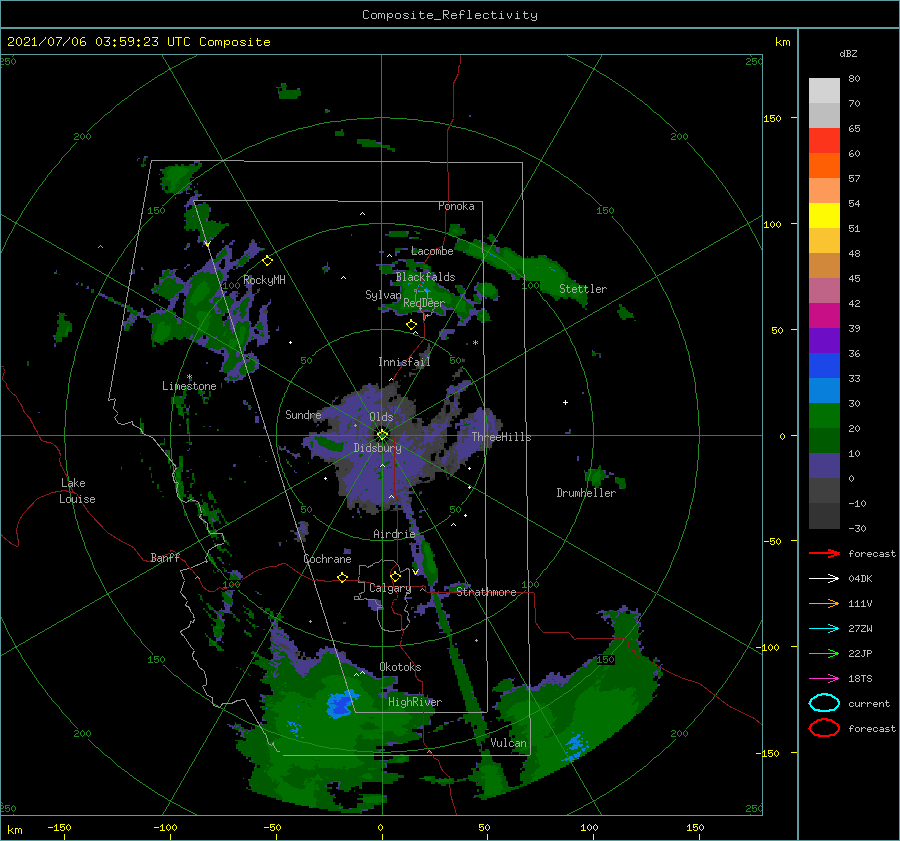Click the green 22JP arrow icon
This screenshot has width=900, height=841.
pyautogui.click(x=824, y=653)
